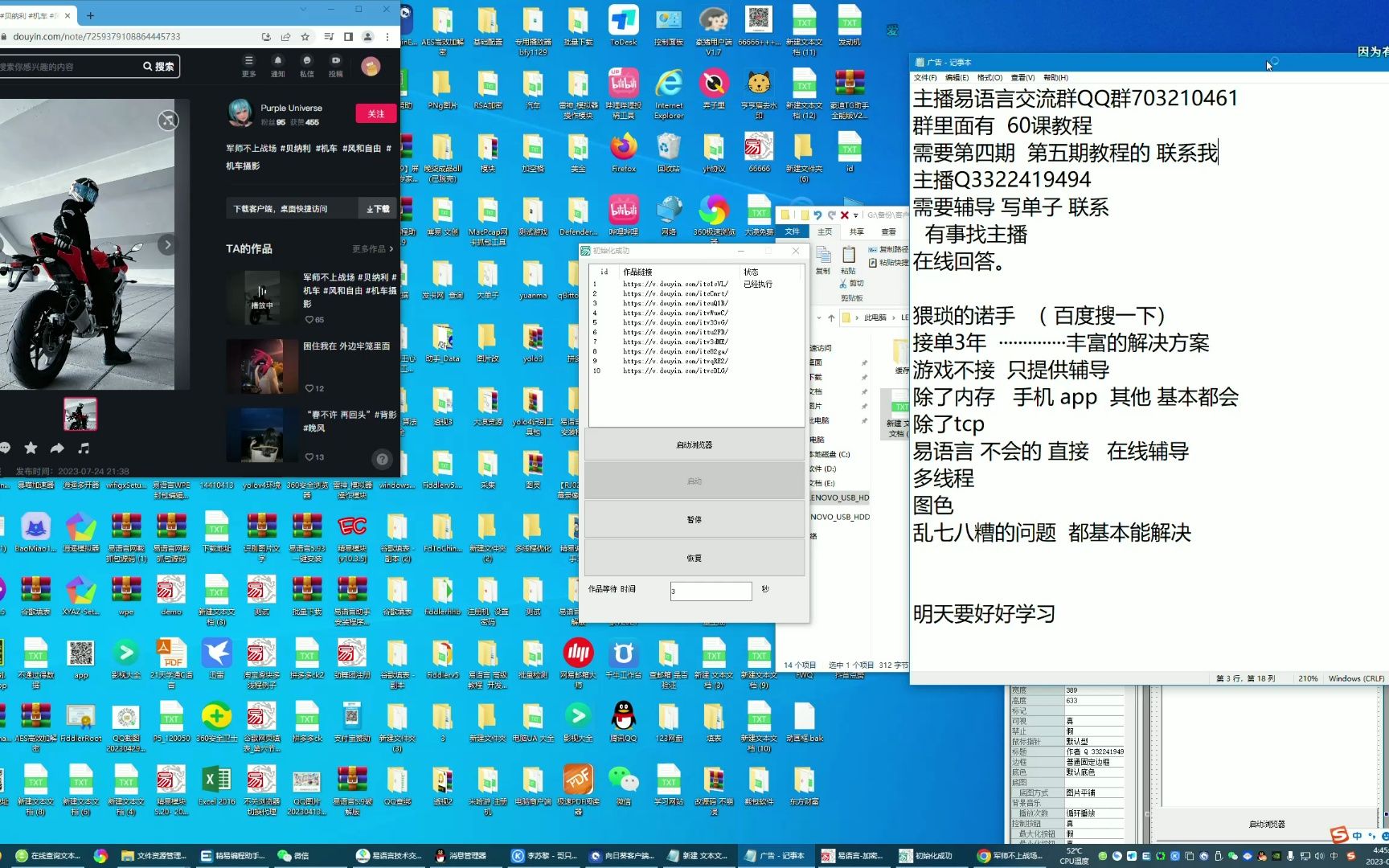Switch to 主页 tab in File Explorer
Image resolution: width=1389 pixels, height=868 pixels.
(x=826, y=231)
